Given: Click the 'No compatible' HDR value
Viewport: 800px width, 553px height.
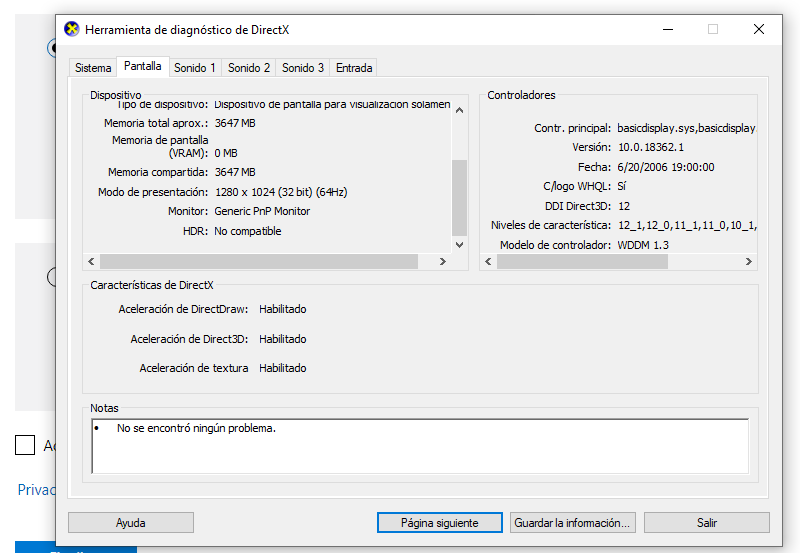Looking at the screenshot, I should pyautogui.click(x=247, y=231).
